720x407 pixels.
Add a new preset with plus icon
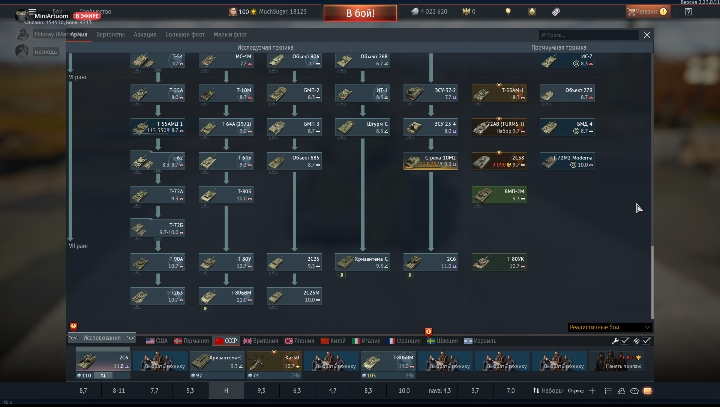pos(592,391)
